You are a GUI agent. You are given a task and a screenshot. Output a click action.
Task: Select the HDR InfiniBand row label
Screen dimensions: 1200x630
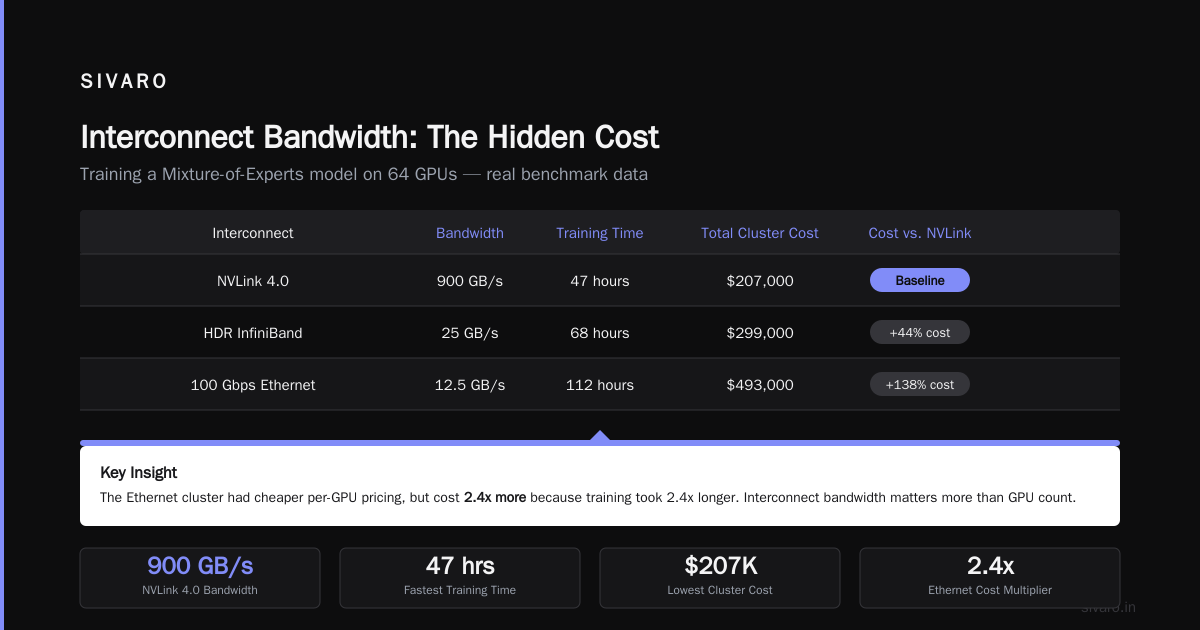(x=253, y=333)
